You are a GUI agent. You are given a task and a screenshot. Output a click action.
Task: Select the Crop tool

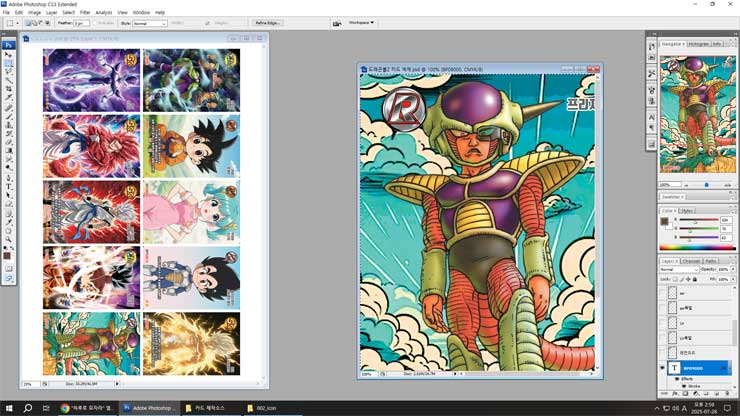click(x=8, y=88)
